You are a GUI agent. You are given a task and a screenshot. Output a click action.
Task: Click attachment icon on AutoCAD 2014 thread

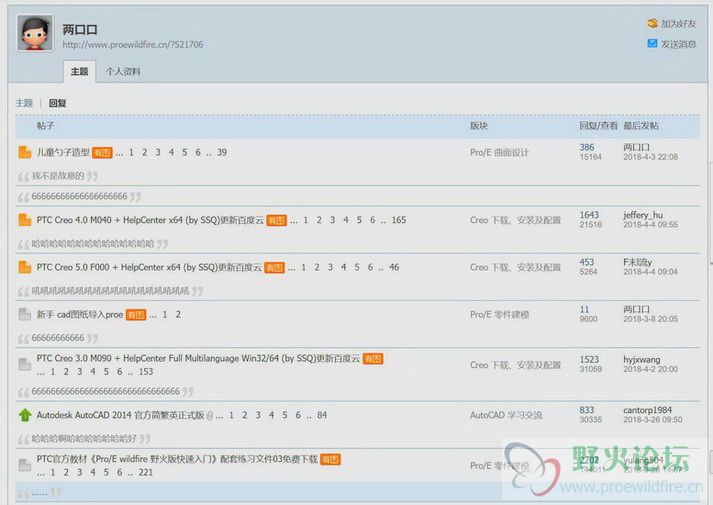(x=210, y=415)
